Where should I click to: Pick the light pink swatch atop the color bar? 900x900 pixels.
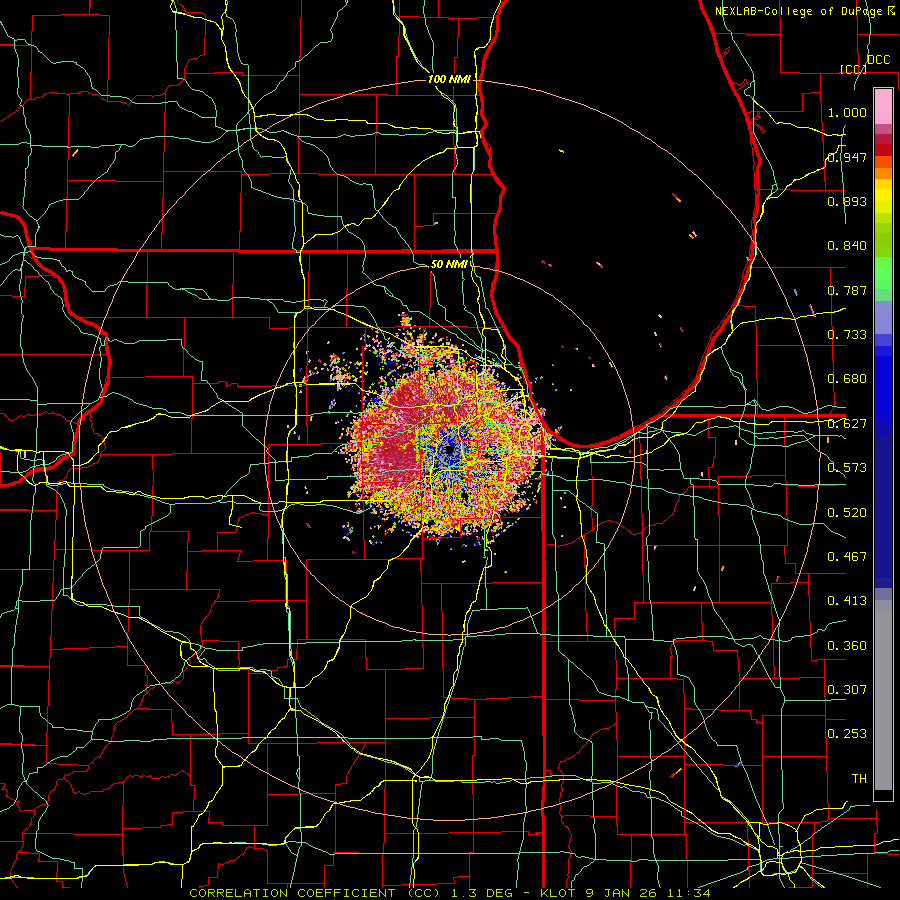pyautogui.click(x=883, y=107)
